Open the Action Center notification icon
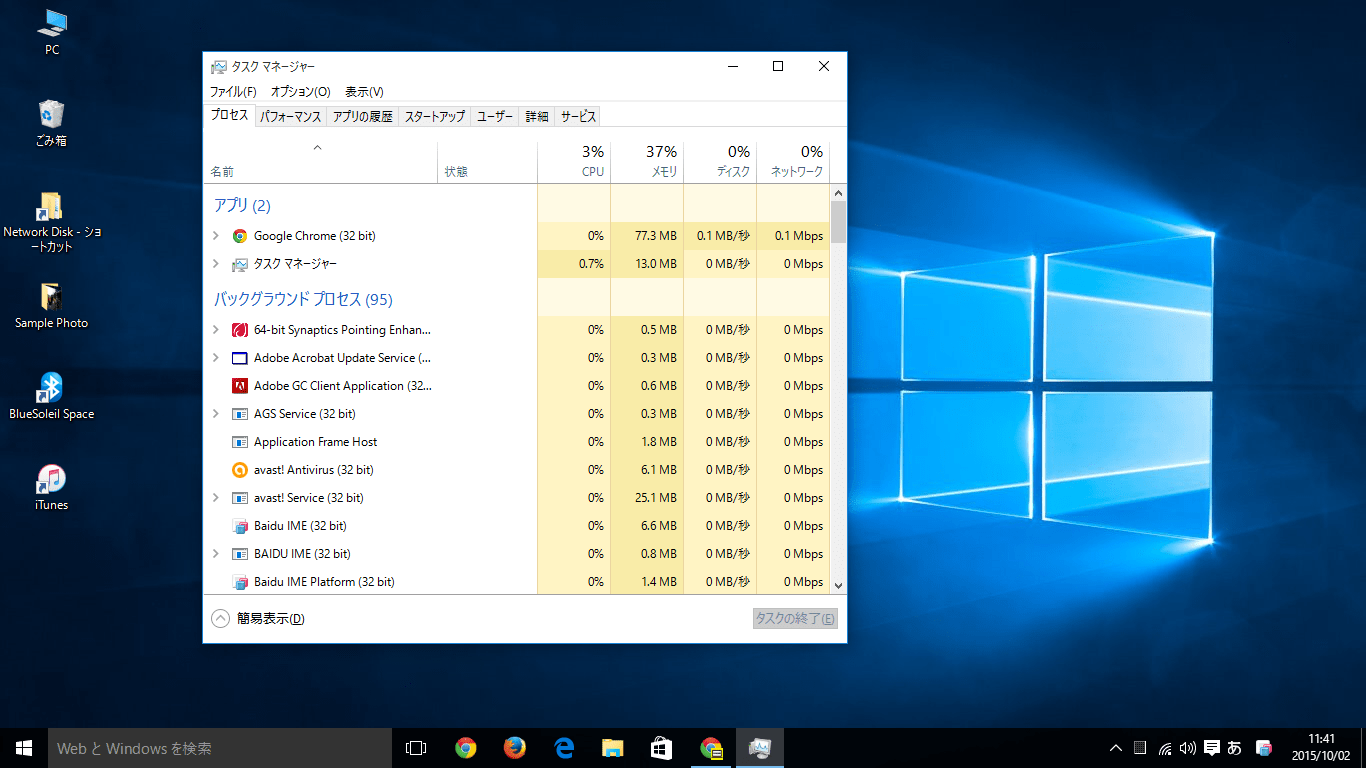 pyautogui.click(x=1211, y=748)
